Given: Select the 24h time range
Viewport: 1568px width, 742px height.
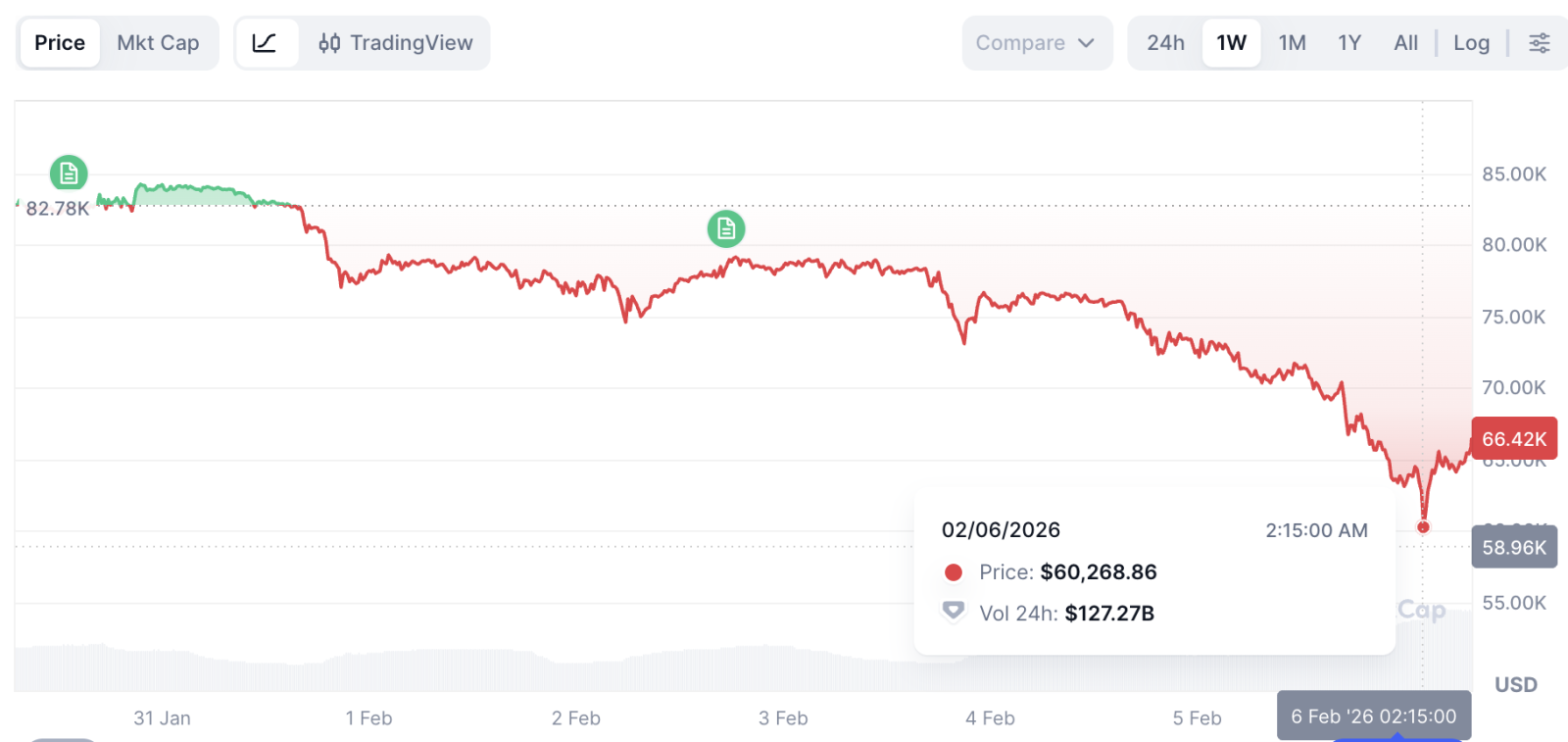Looking at the screenshot, I should (x=1165, y=43).
